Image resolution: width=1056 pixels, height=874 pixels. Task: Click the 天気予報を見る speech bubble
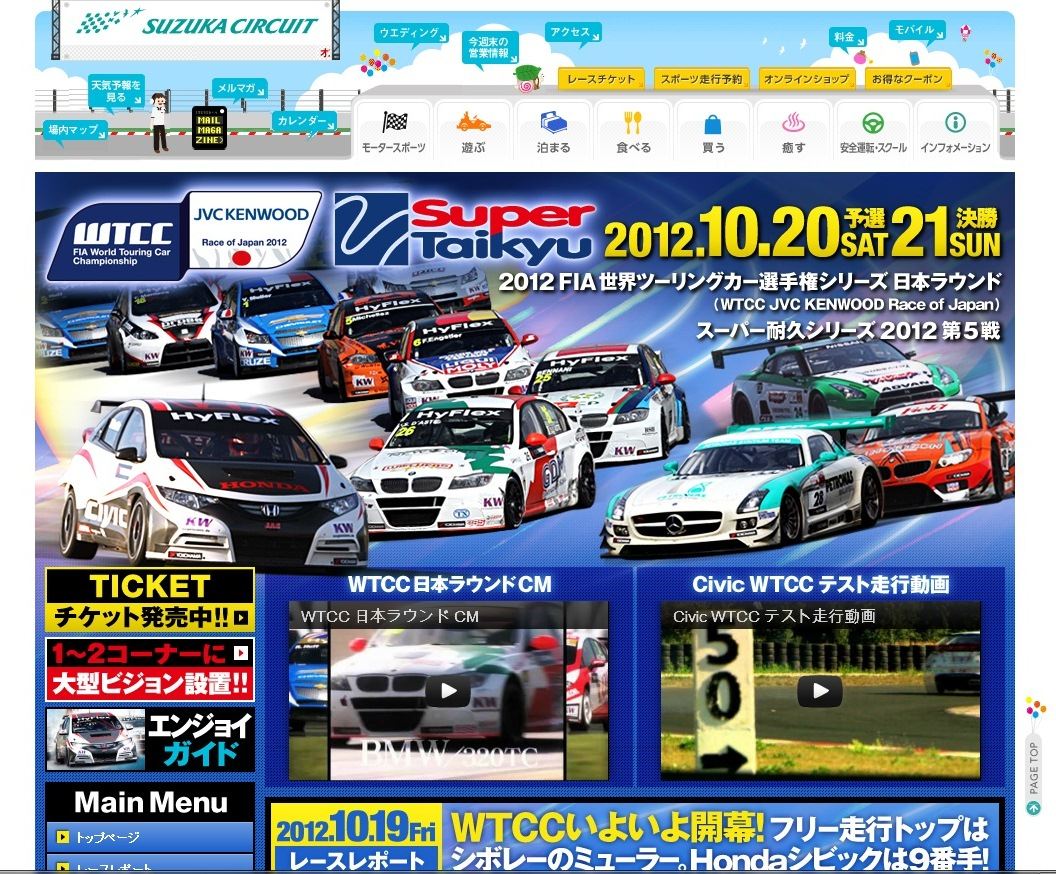click(117, 92)
